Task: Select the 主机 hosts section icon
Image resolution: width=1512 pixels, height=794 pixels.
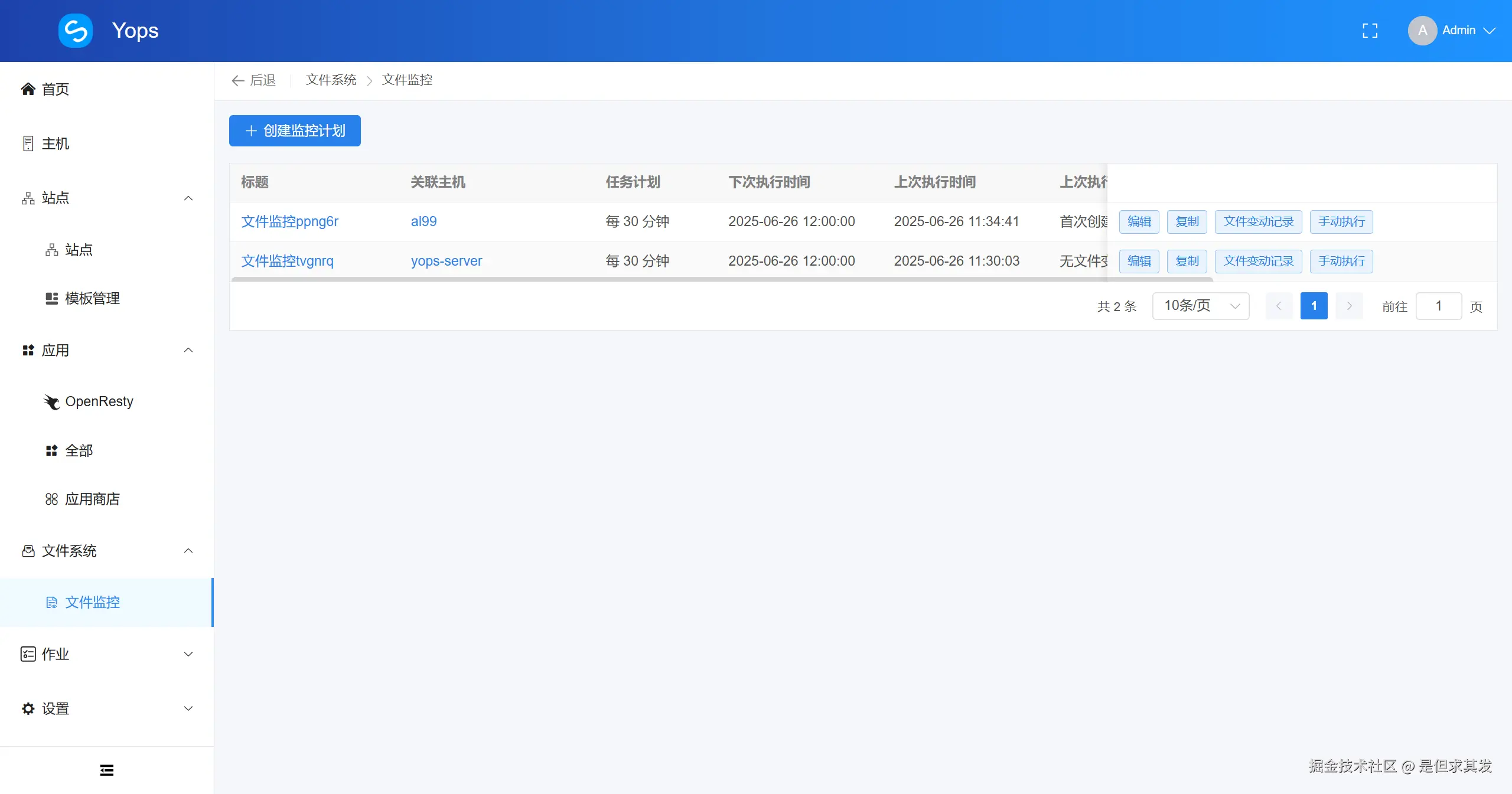Action: tap(28, 143)
